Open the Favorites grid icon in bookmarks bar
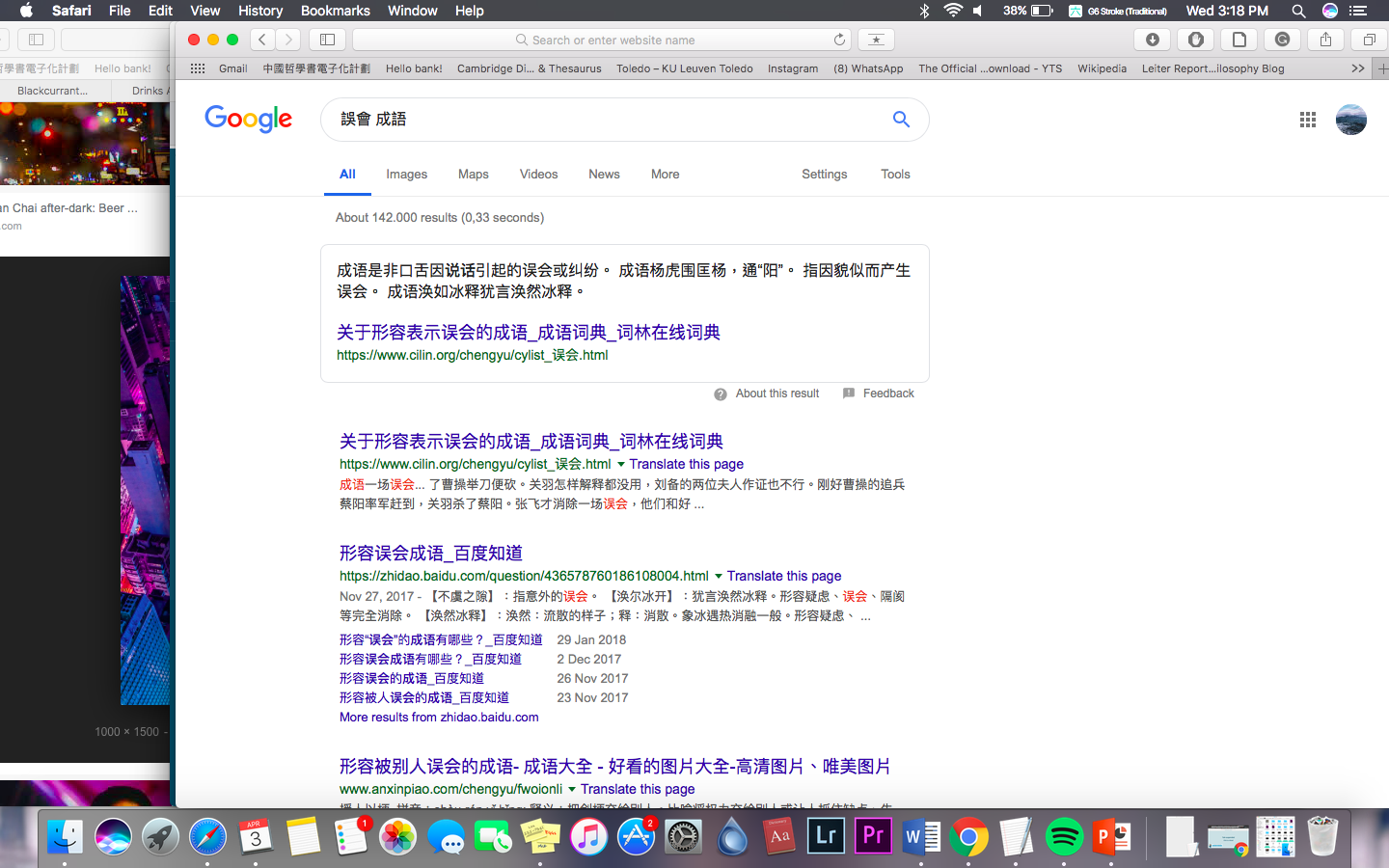The image size is (1389, 868). coord(198,68)
